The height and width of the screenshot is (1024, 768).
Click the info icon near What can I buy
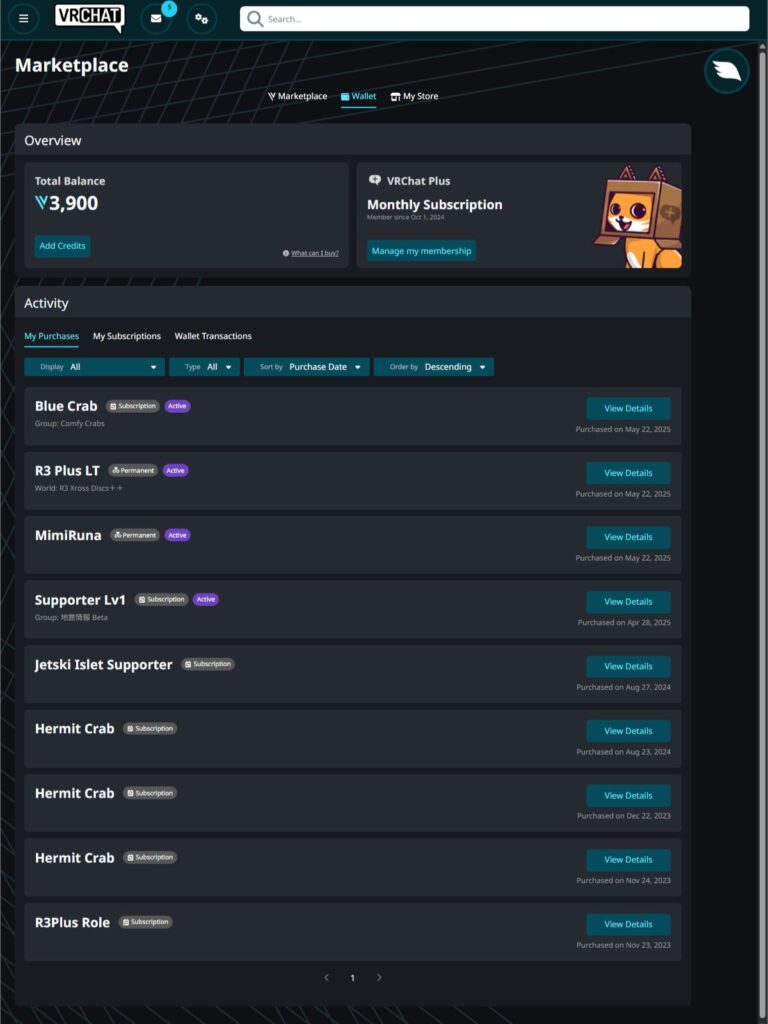(x=285, y=253)
